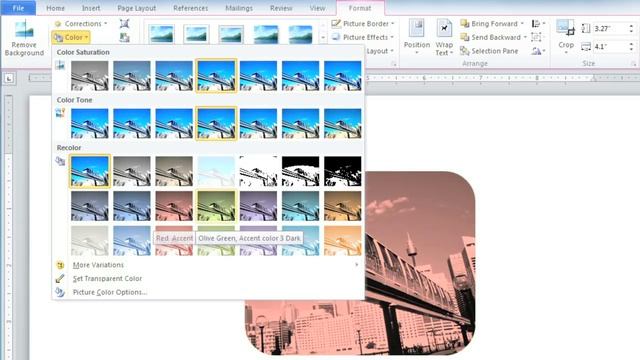
Task: Click the shape height input field
Action: [x=610, y=29]
